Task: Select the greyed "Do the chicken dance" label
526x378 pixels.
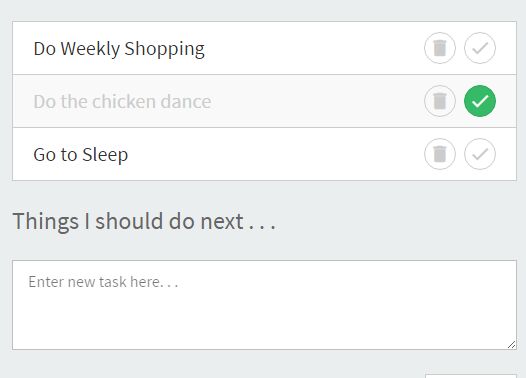Action: (x=122, y=102)
